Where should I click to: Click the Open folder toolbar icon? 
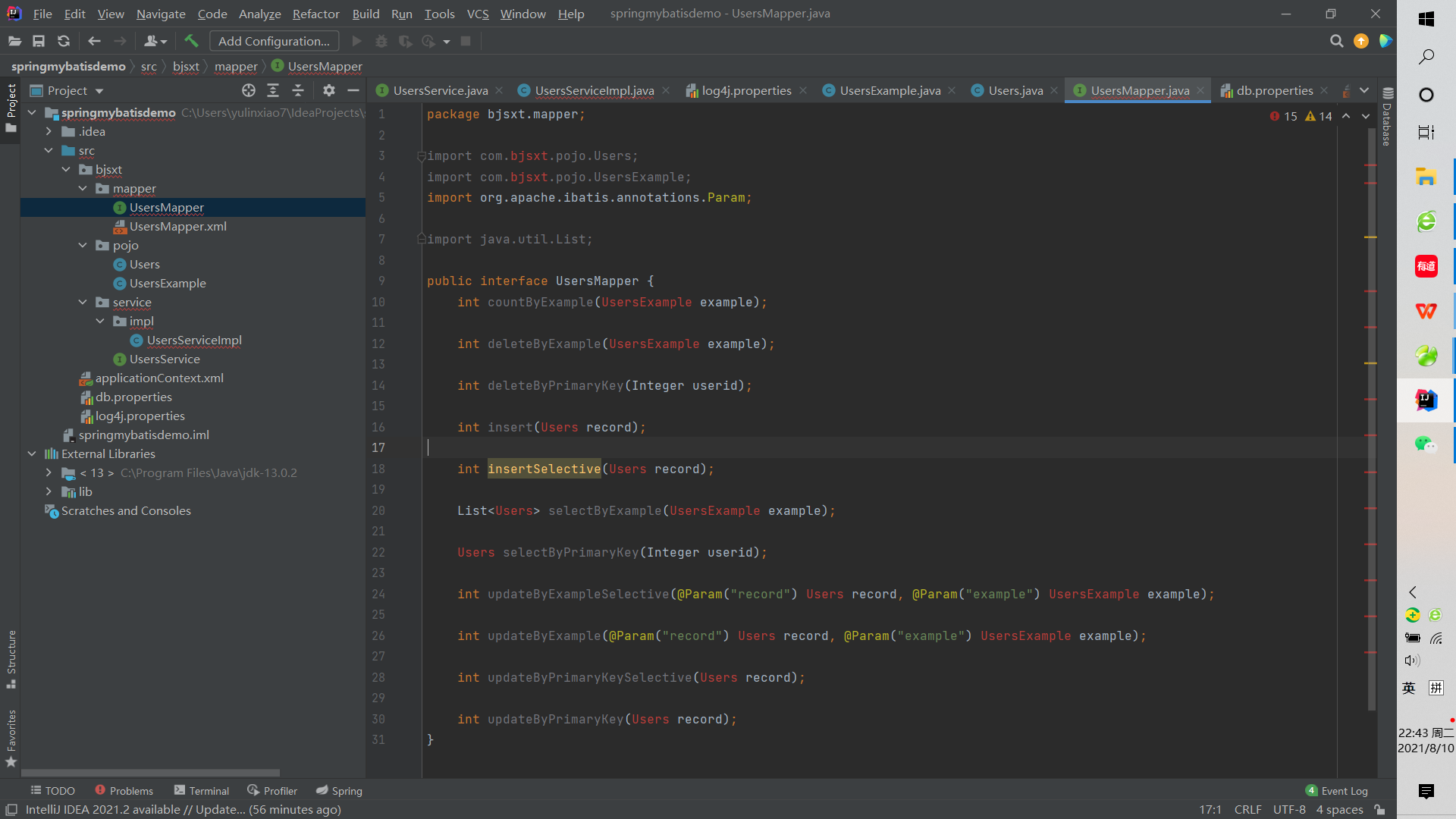pyautogui.click(x=14, y=41)
